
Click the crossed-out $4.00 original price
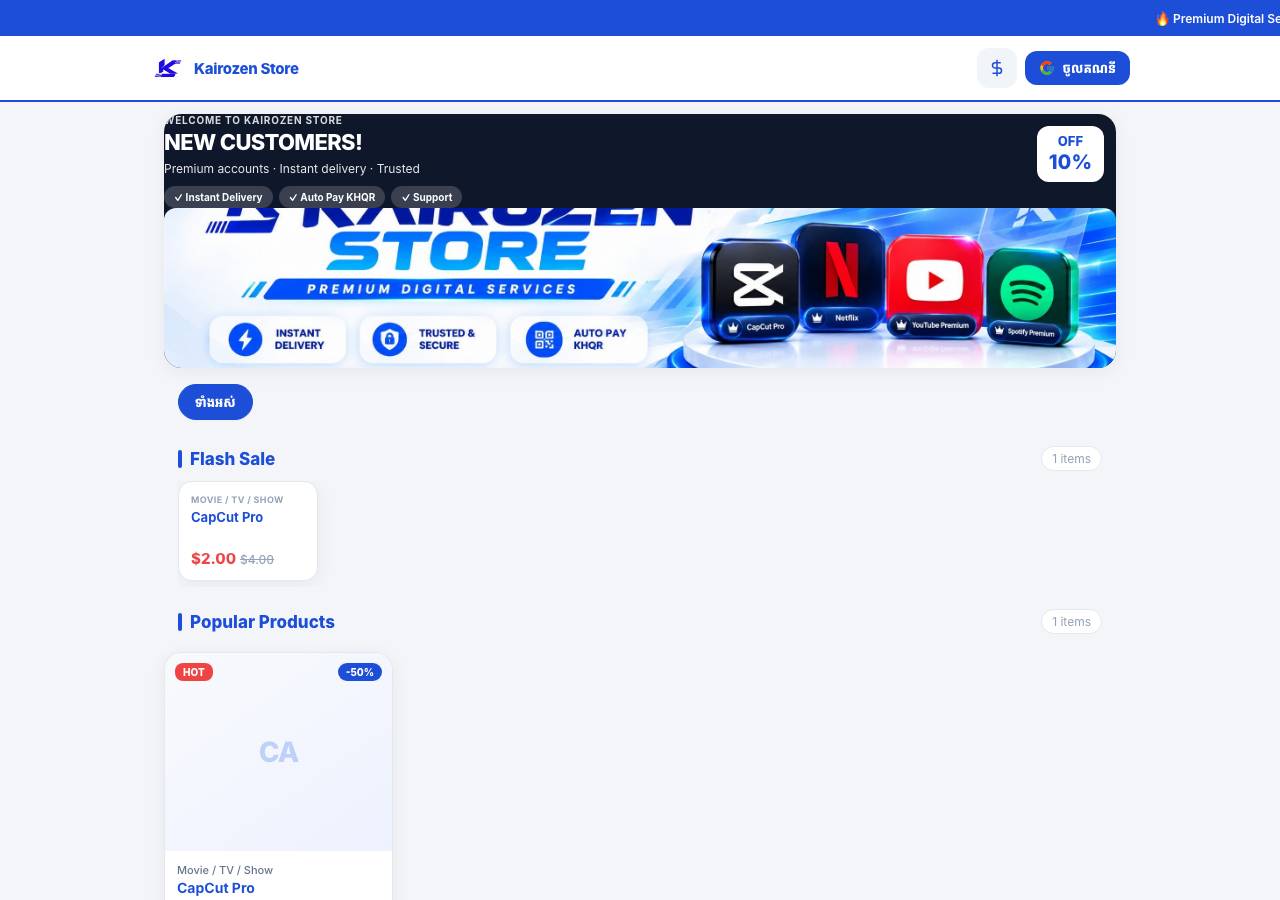click(x=257, y=560)
